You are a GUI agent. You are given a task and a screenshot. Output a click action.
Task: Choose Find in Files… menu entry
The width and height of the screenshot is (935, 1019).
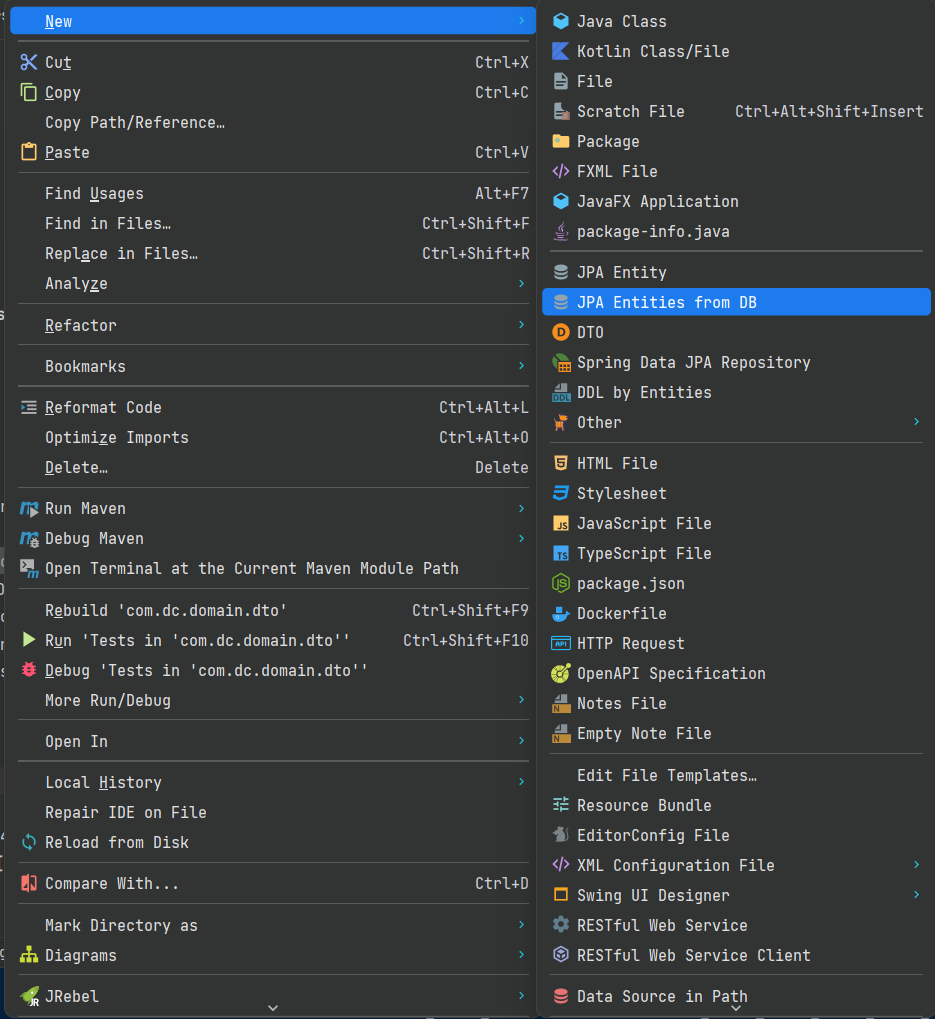108,223
